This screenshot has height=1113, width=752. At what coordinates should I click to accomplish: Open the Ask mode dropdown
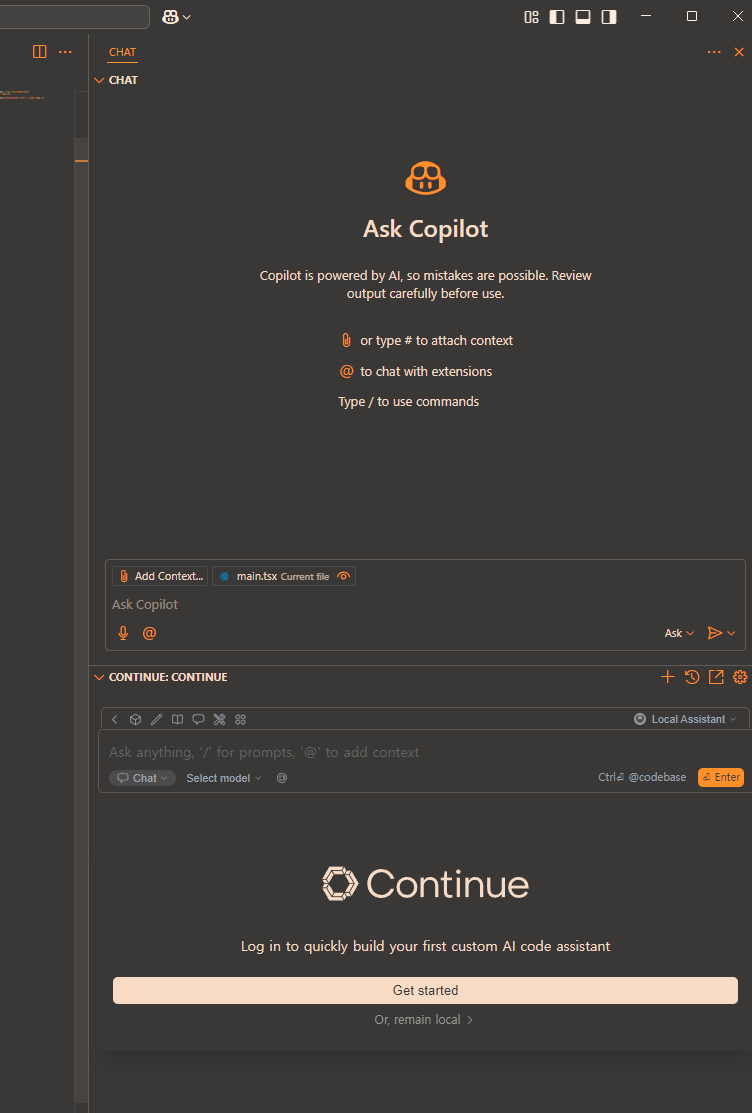pyautogui.click(x=679, y=633)
